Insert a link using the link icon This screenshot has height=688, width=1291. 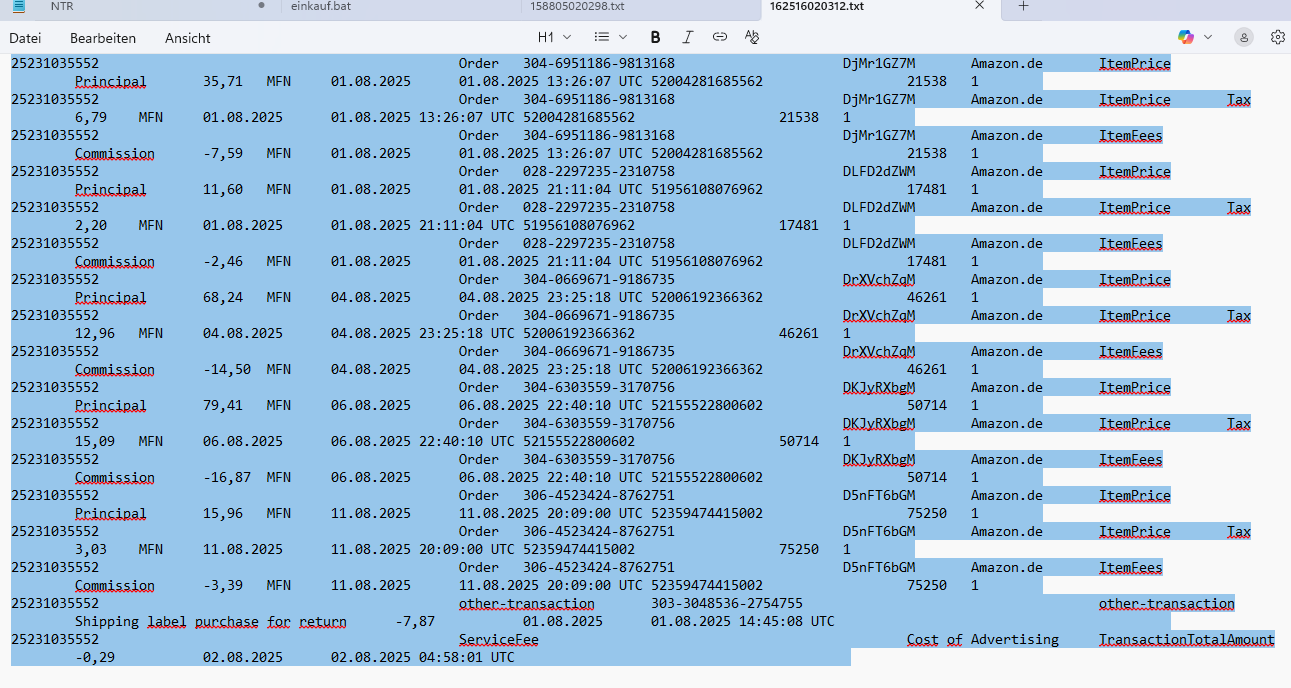(719, 37)
